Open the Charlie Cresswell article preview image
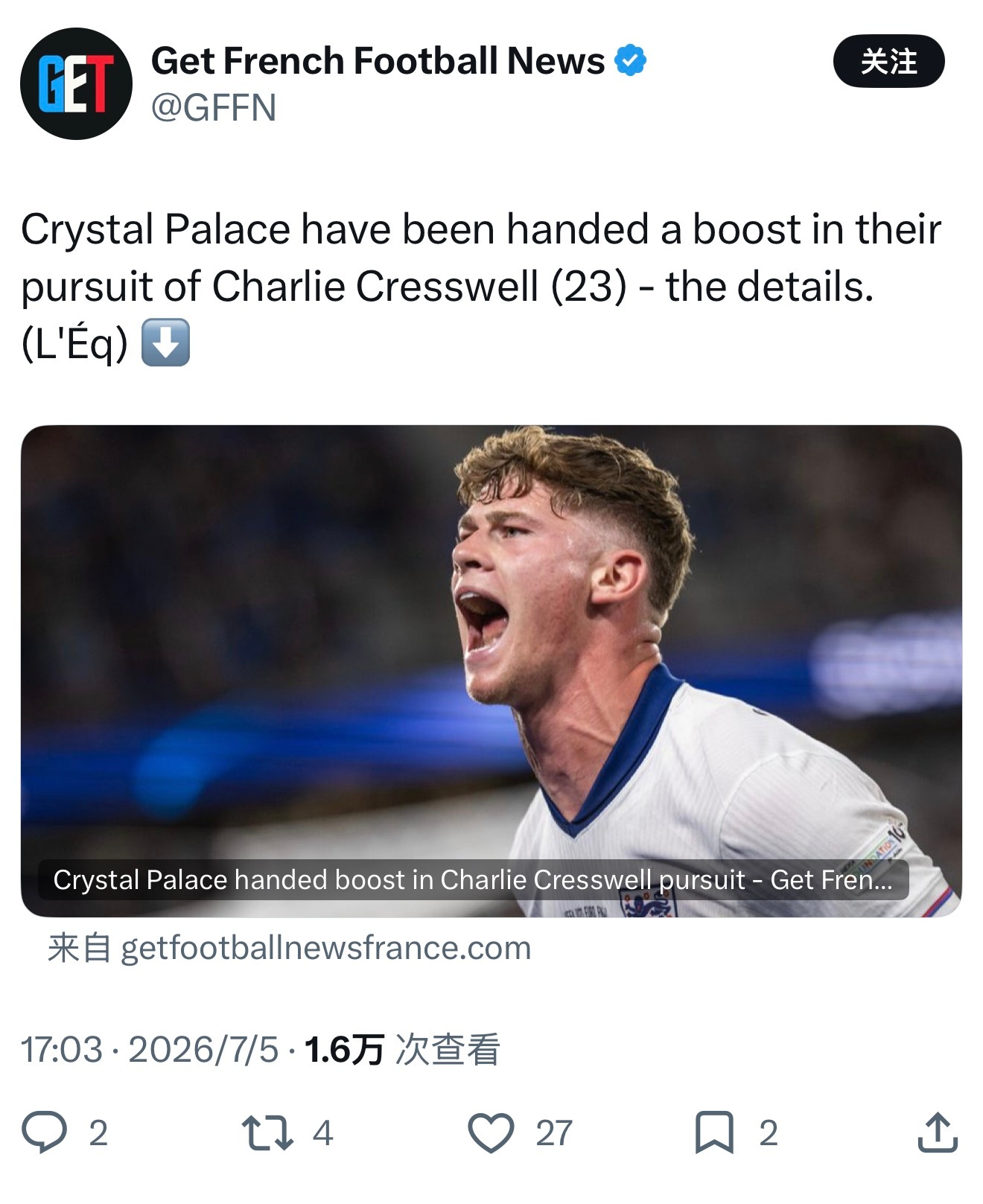 (x=492, y=671)
